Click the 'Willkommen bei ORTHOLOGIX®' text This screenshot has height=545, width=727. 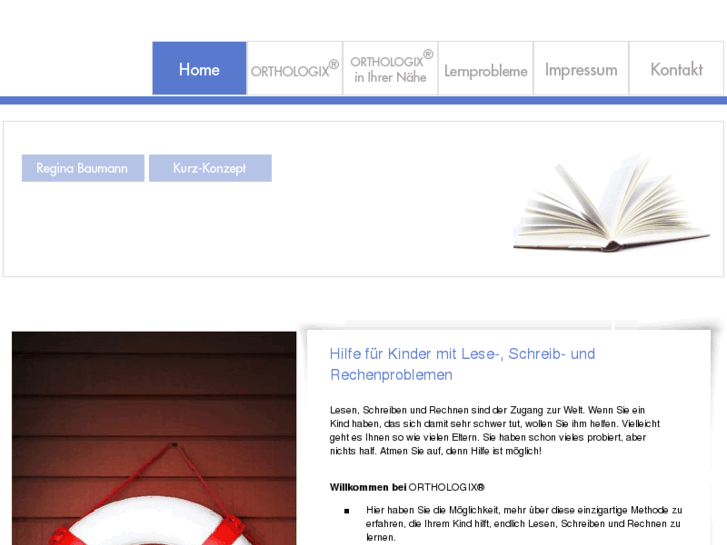[x=407, y=487]
